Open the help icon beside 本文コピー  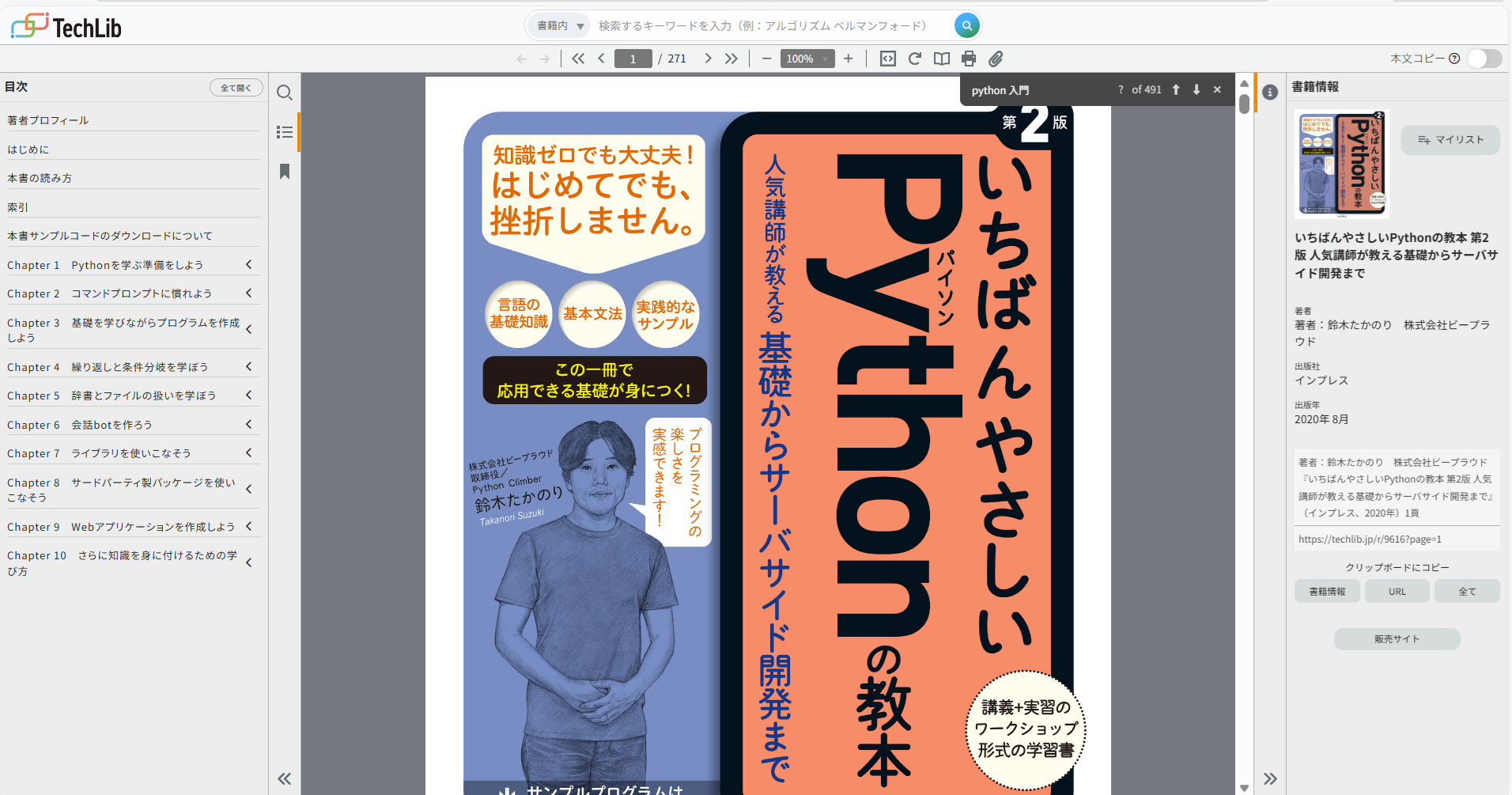(x=1454, y=59)
